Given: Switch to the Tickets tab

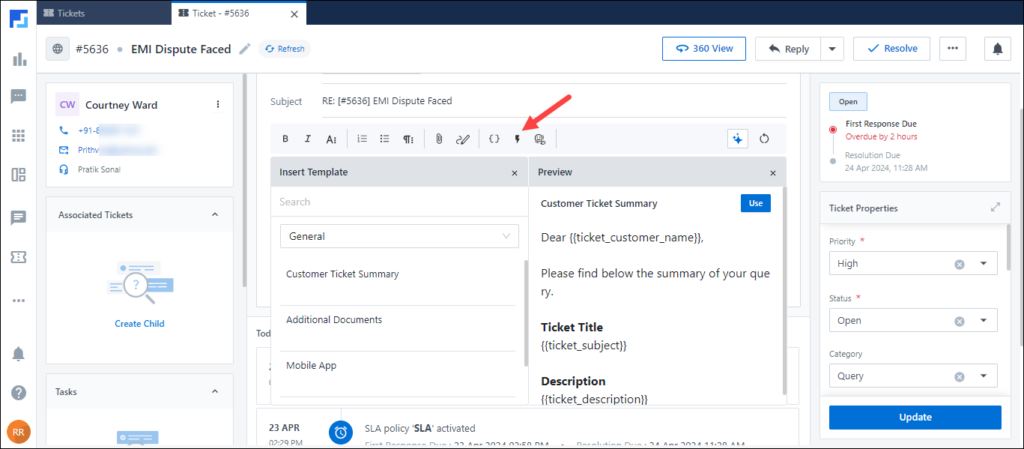Looking at the screenshot, I should coord(104,13).
